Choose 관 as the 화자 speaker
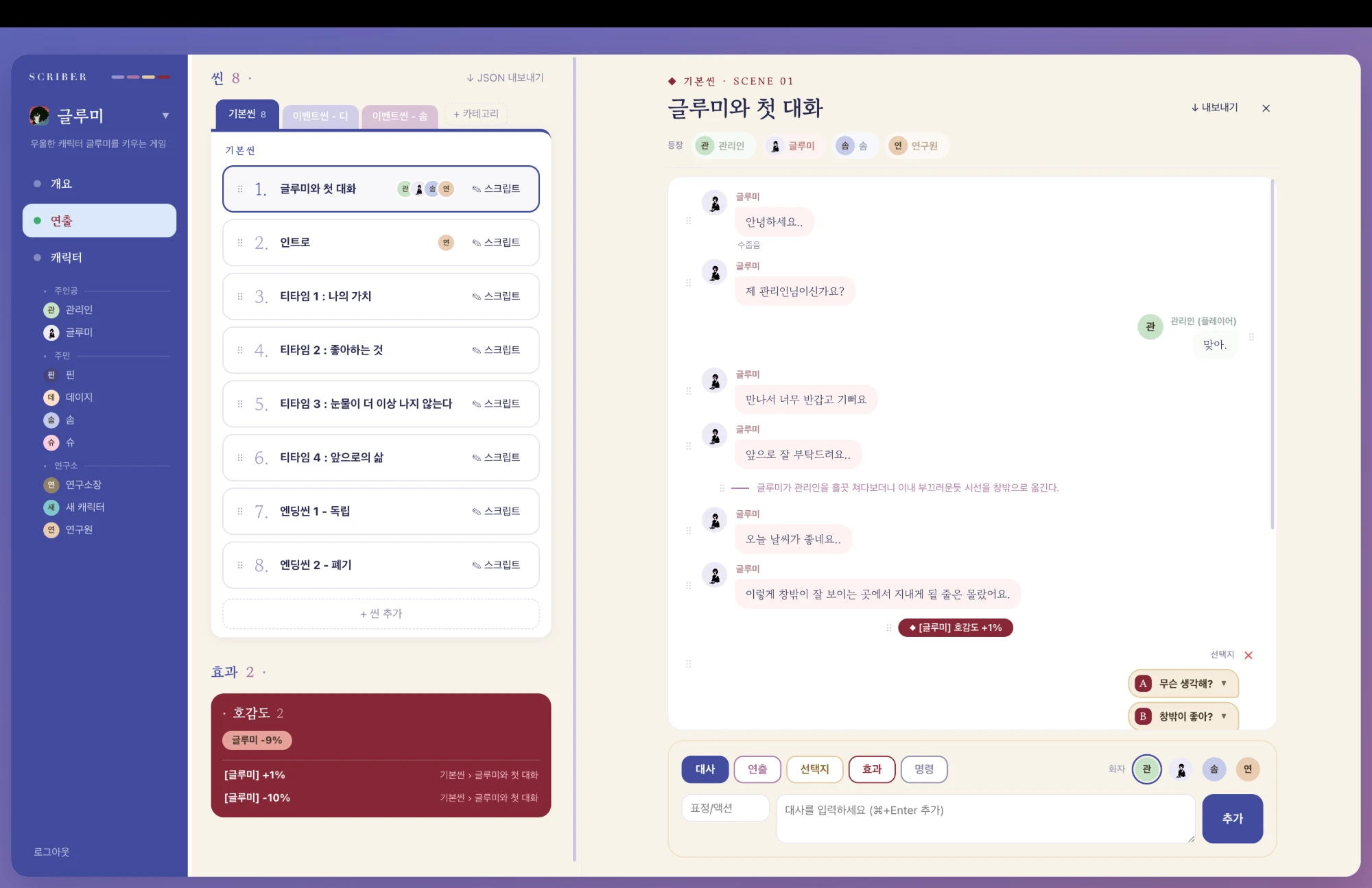 coord(1147,769)
